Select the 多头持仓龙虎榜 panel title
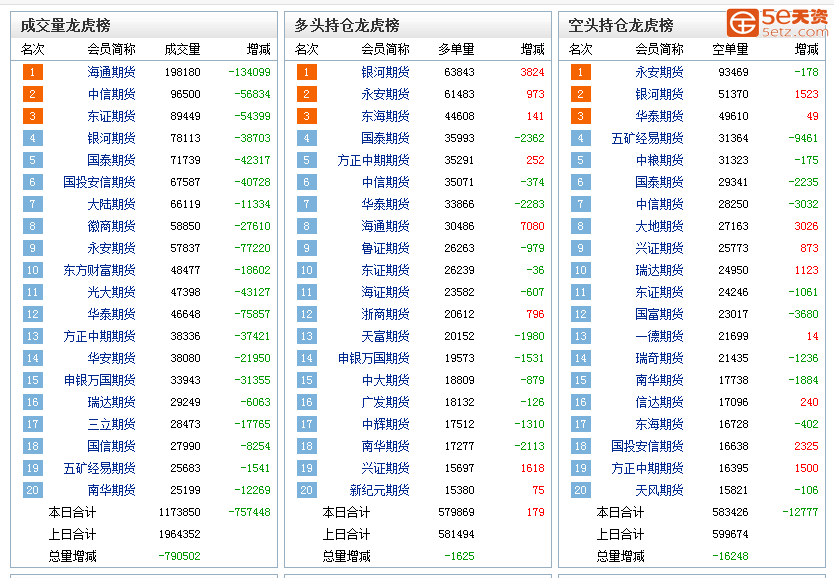This screenshot has height=578, width=834. (347, 26)
